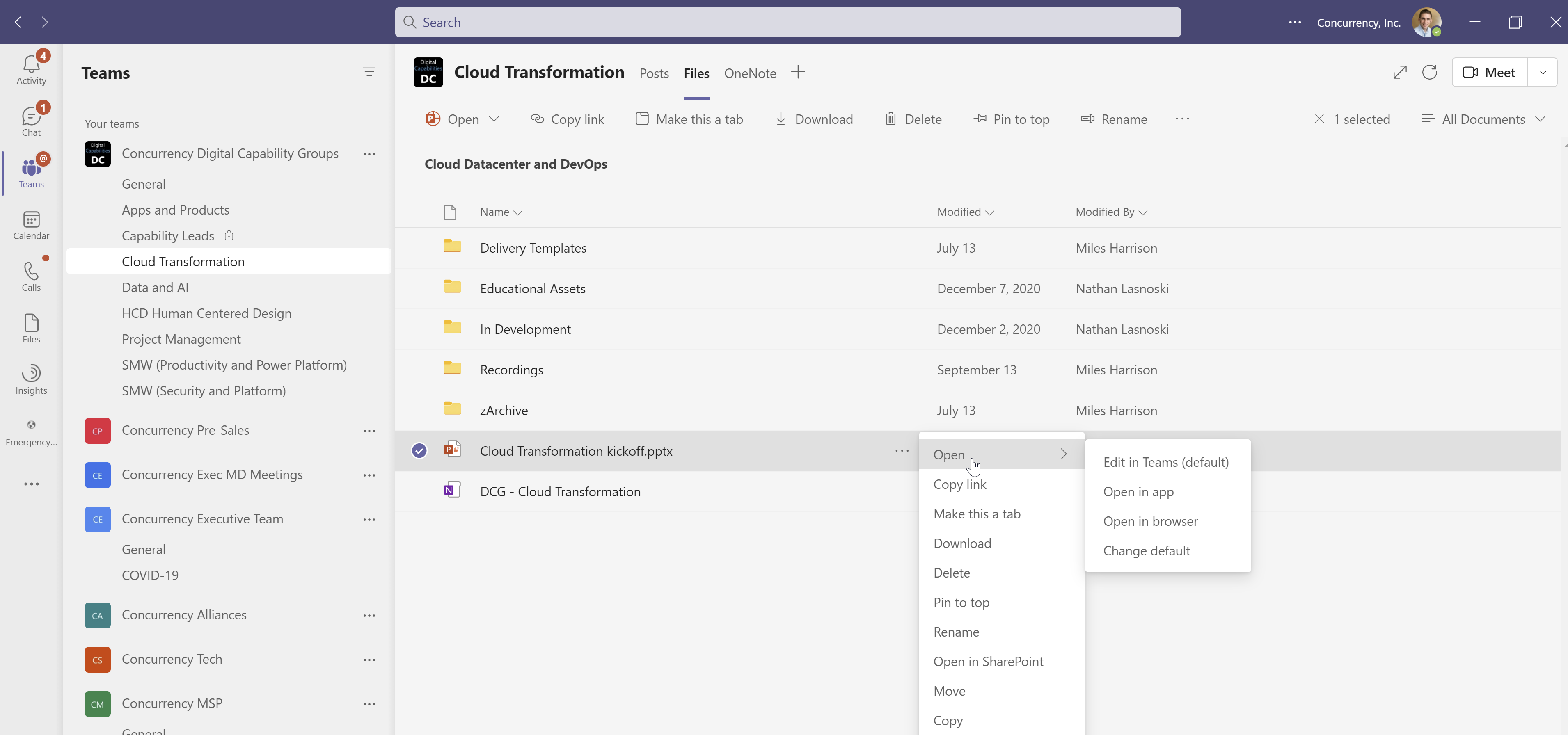Refresh the tab with reload icon
The image size is (1568, 735).
pyautogui.click(x=1429, y=73)
